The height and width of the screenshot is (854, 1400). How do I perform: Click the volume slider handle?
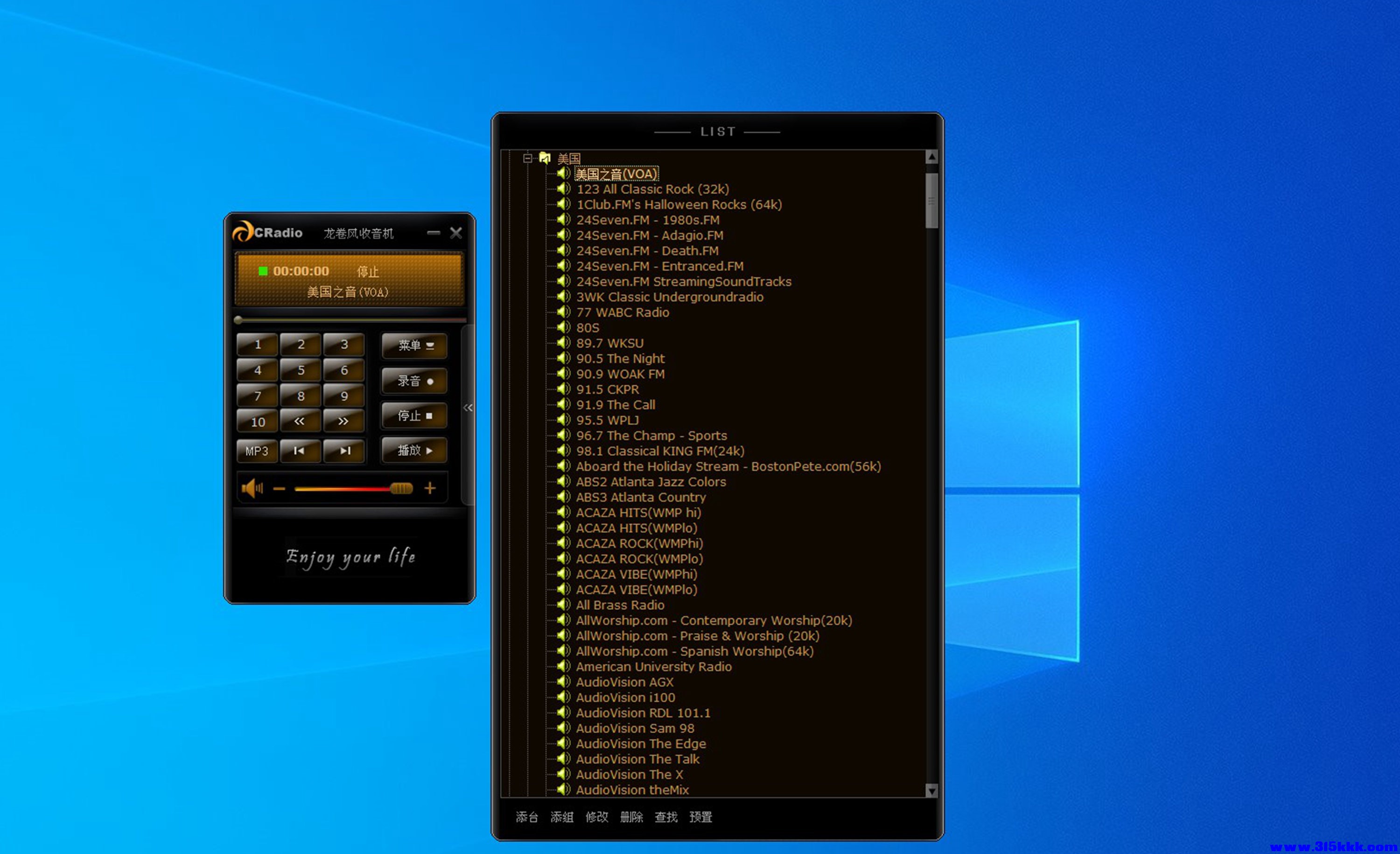pos(401,488)
